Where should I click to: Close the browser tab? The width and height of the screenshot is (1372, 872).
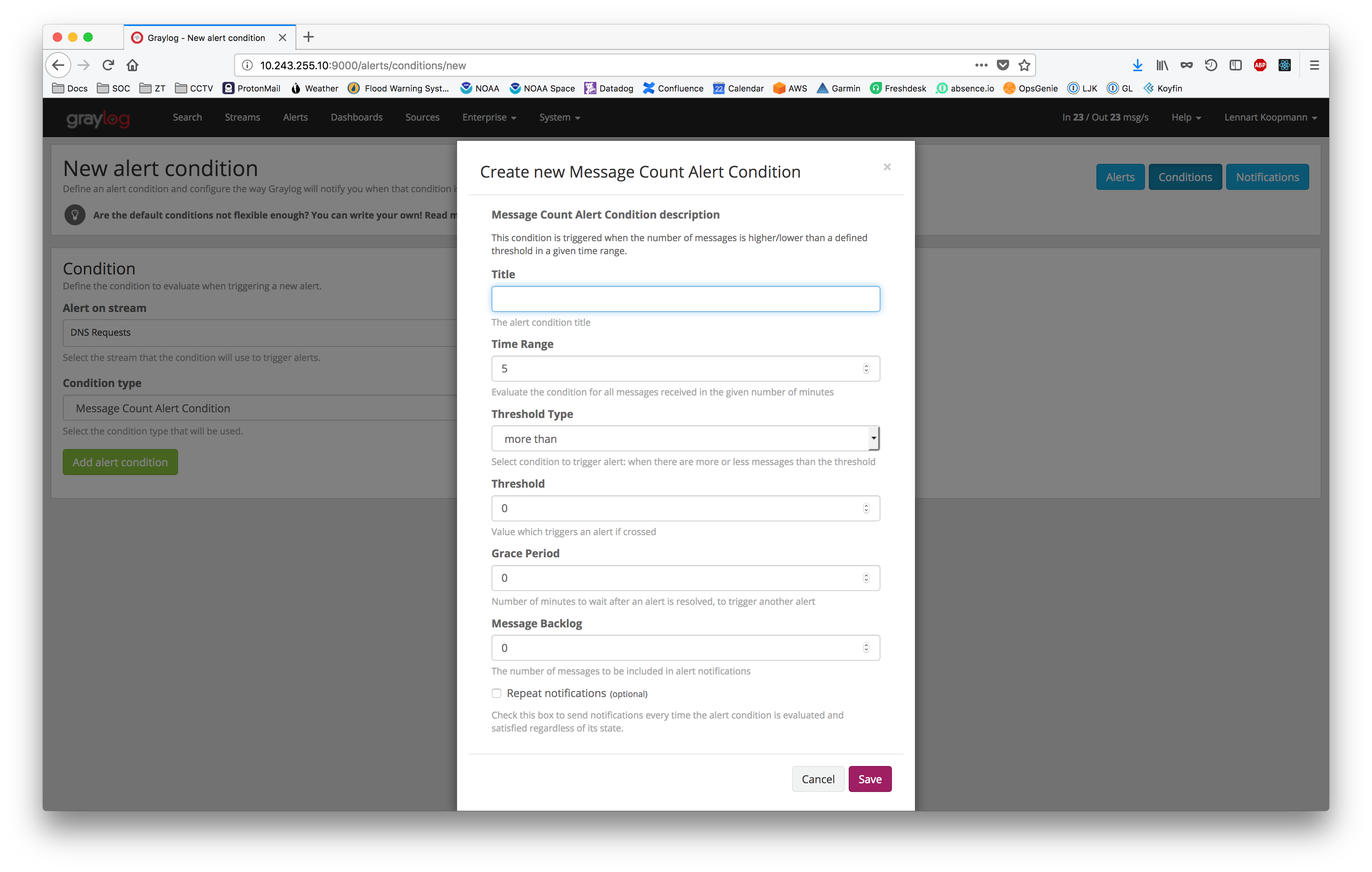283,38
